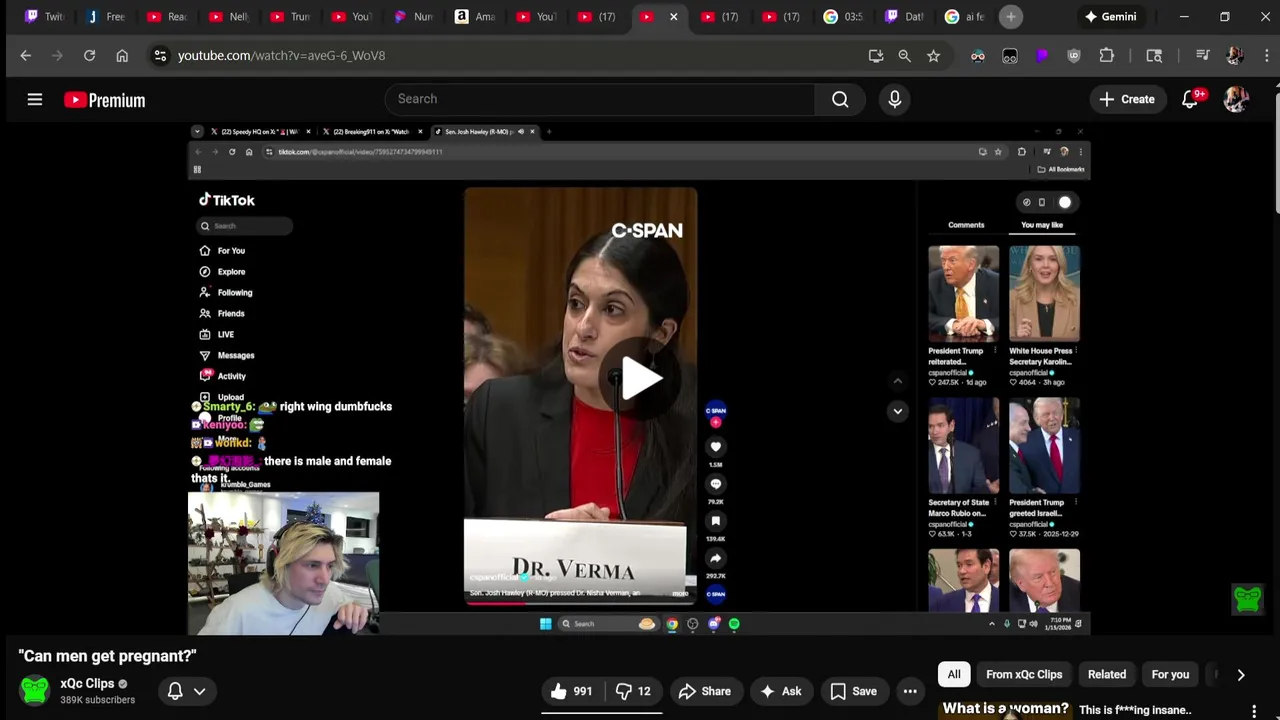
Task: Open What is a woman recommended thumbnail
Action: (1006, 709)
